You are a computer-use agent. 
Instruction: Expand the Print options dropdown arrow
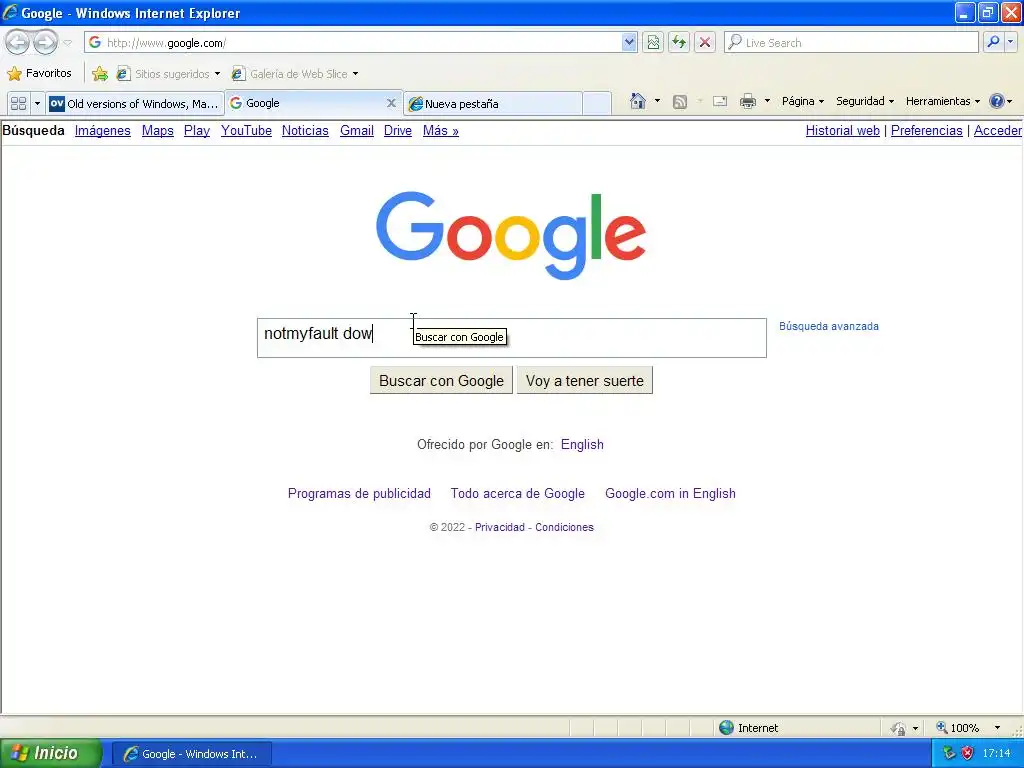(x=767, y=101)
